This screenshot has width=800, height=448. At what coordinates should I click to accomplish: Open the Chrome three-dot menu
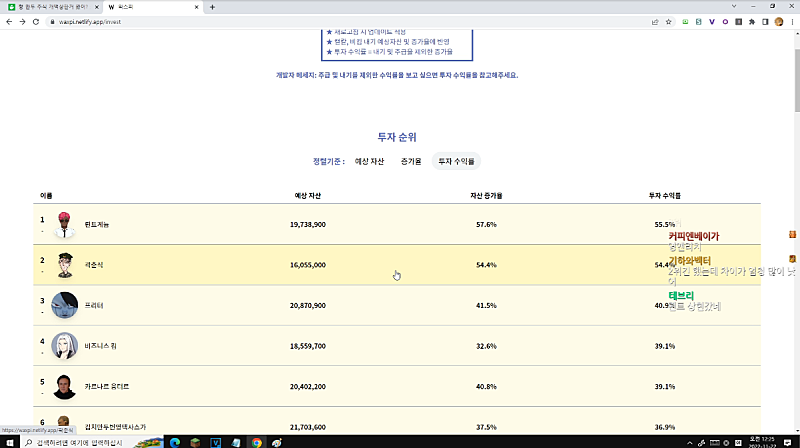(x=789, y=21)
